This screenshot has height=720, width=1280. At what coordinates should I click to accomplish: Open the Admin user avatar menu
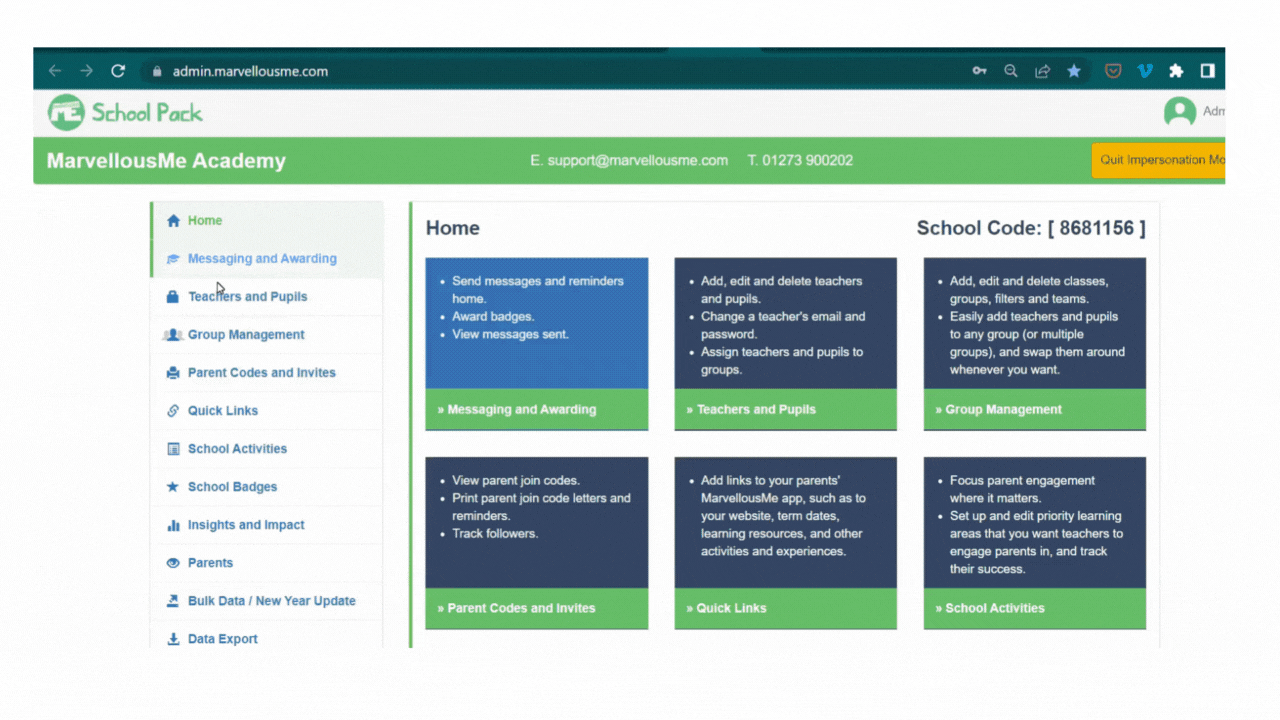pos(1180,112)
